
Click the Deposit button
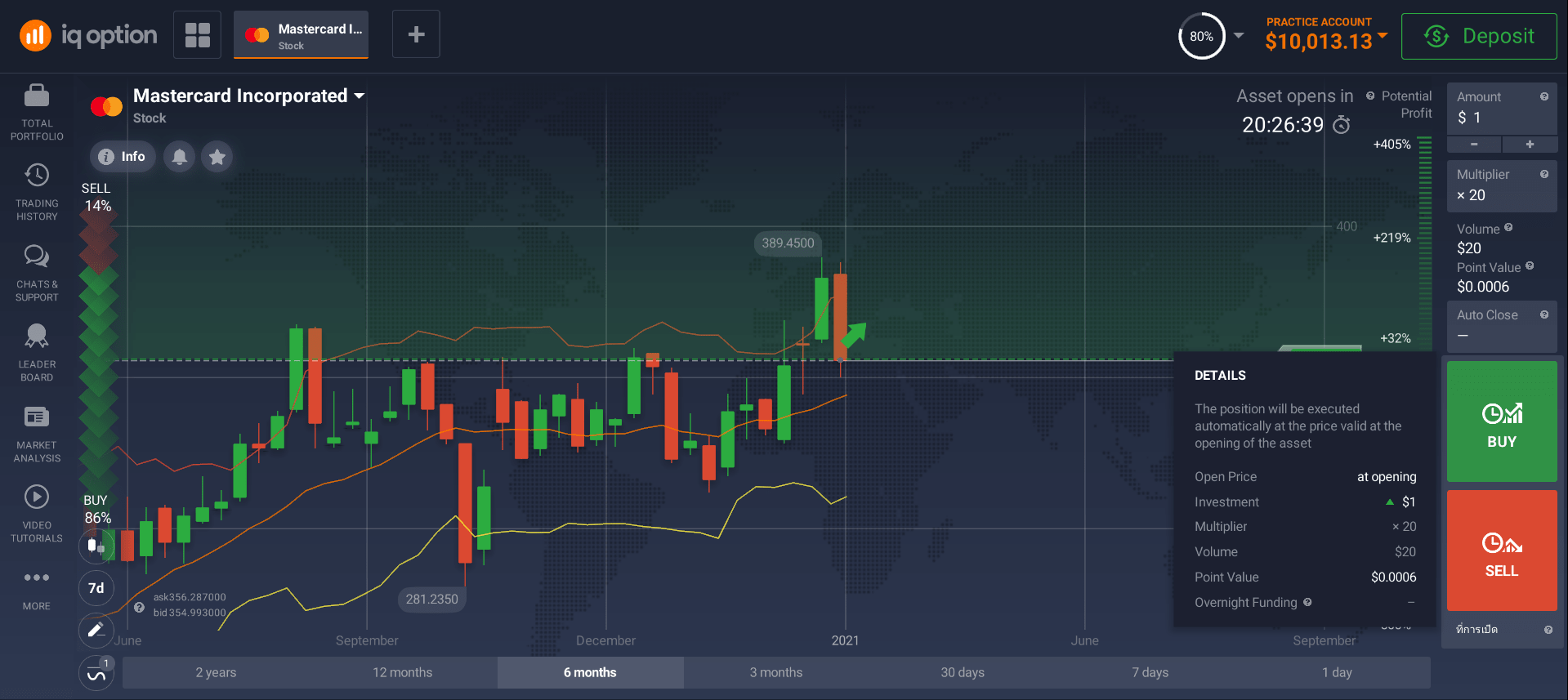click(1479, 36)
